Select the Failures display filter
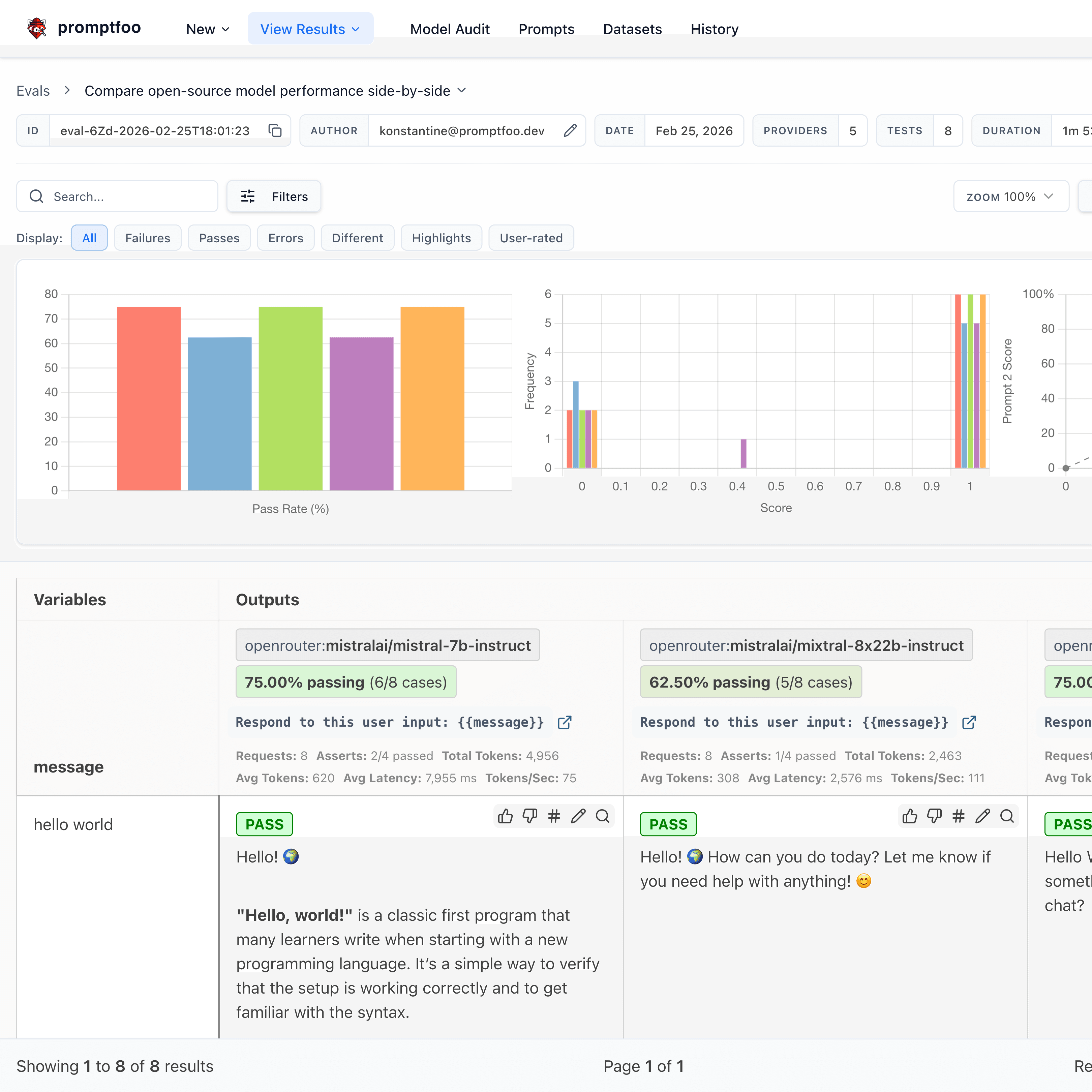Screen dimensions: 1092x1092 pyautogui.click(x=148, y=238)
